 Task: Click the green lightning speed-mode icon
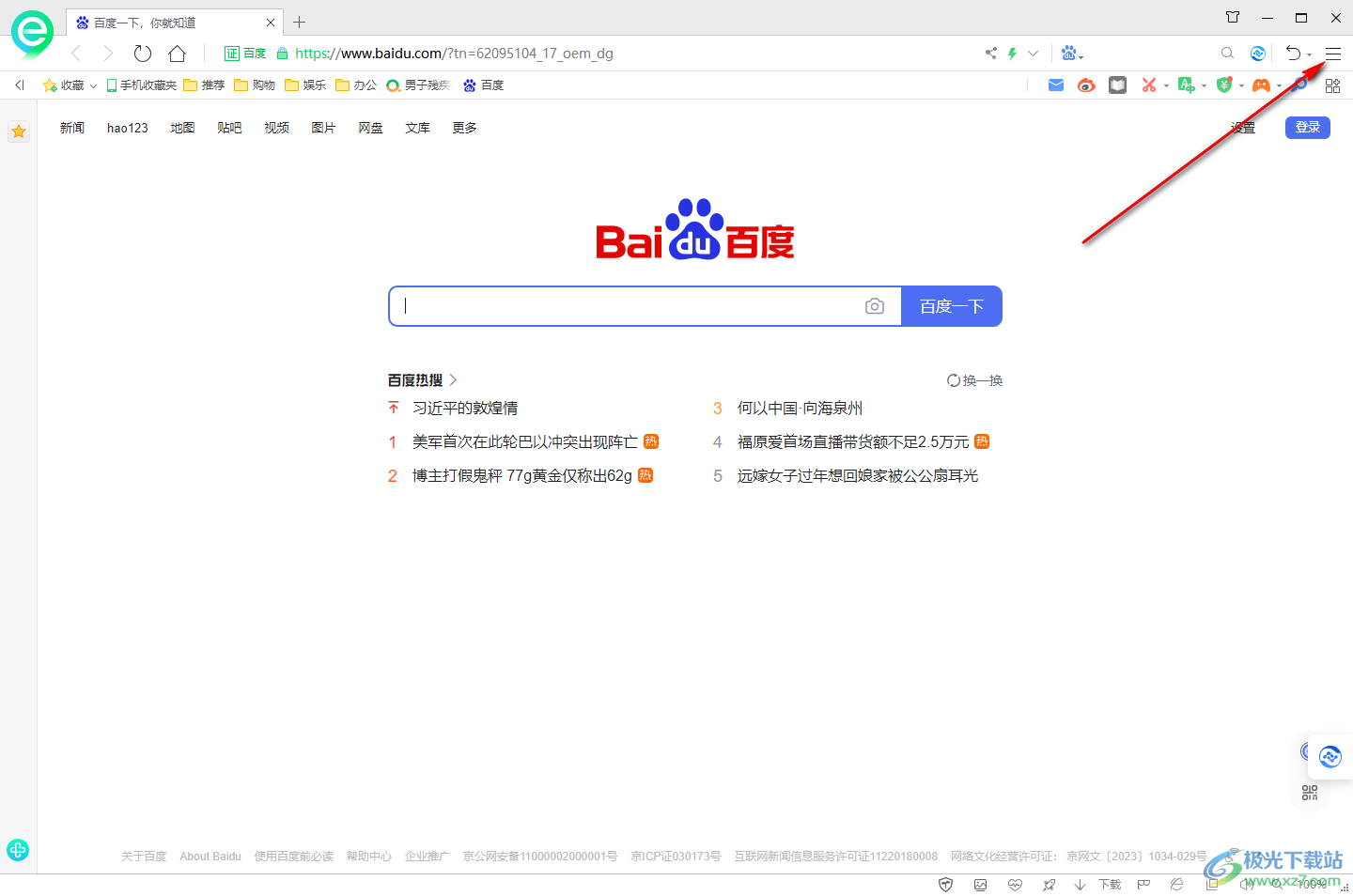click(1012, 54)
